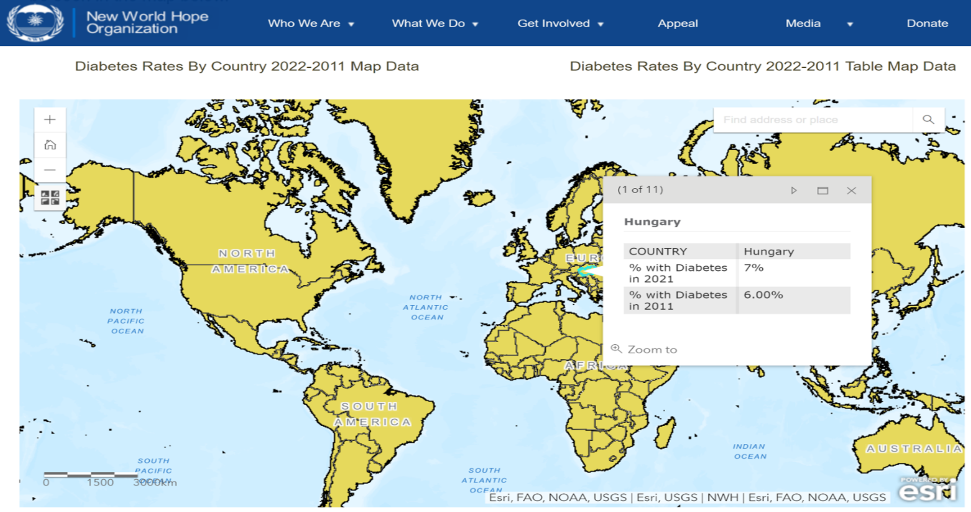
Task: Open Diabetes Rates By Country Map Data
Action: point(247,66)
